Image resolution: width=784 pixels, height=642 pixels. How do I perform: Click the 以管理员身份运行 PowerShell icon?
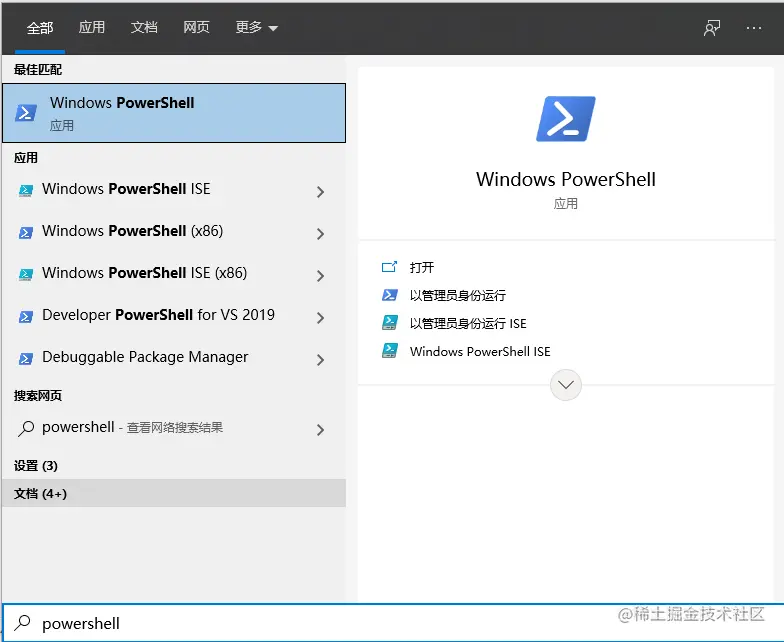390,295
